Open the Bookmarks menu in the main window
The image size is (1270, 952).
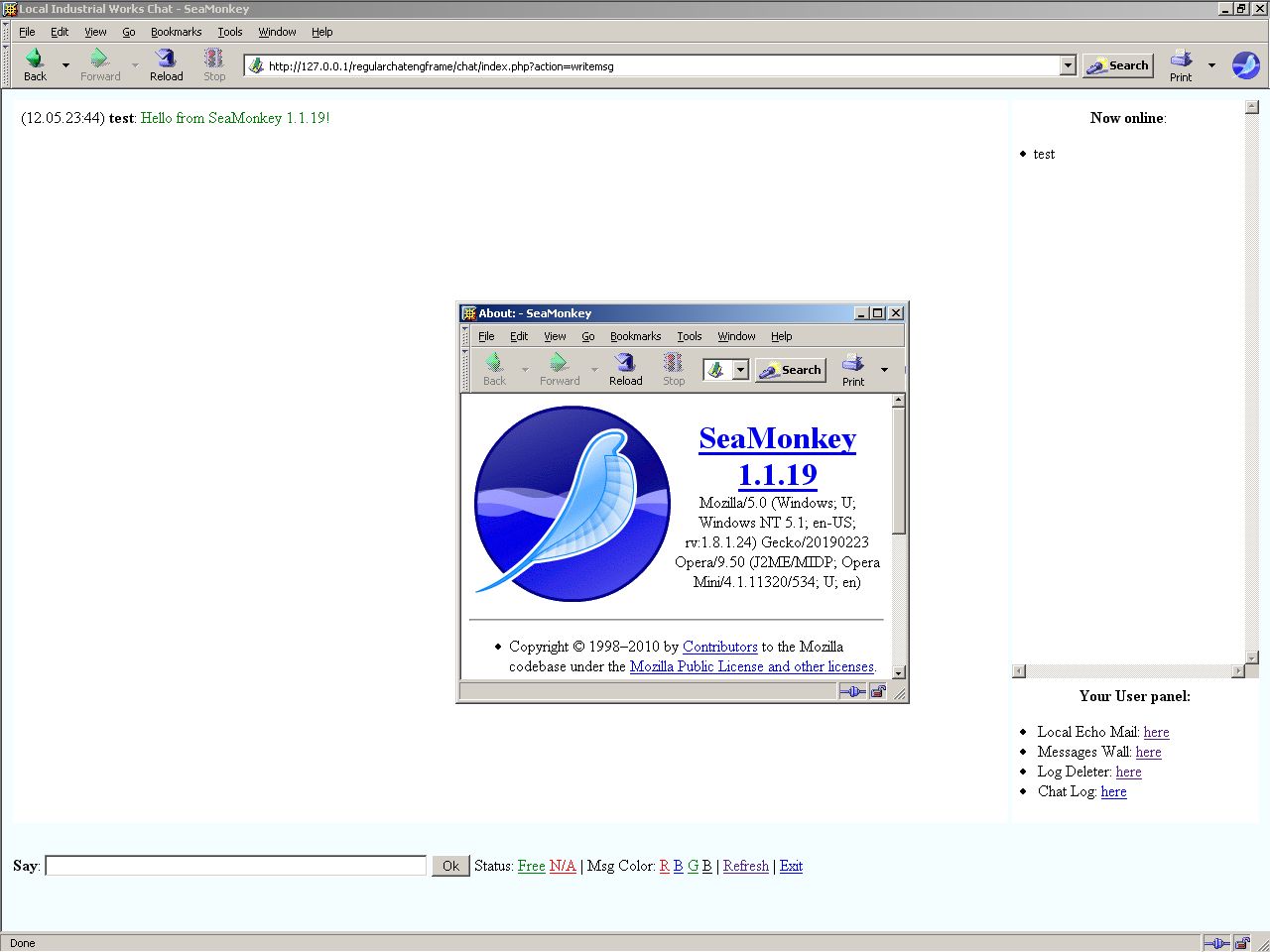pos(176,32)
